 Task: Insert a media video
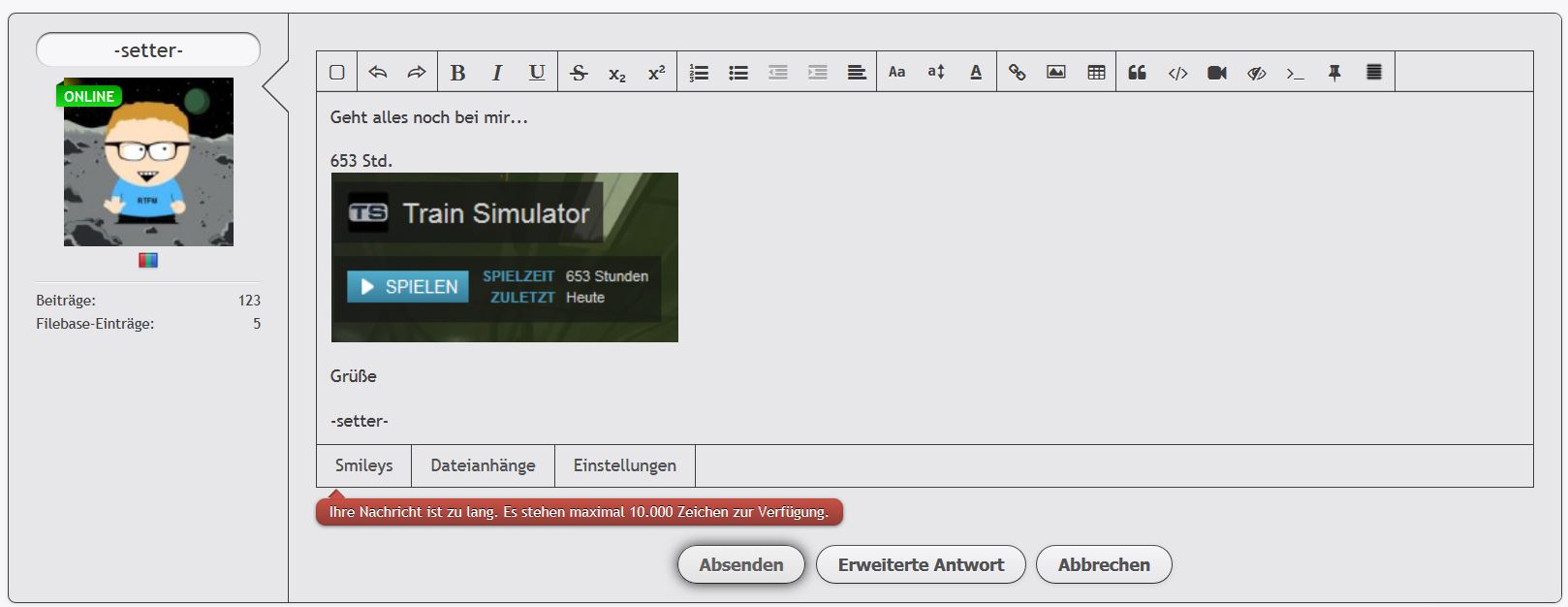(x=1217, y=72)
